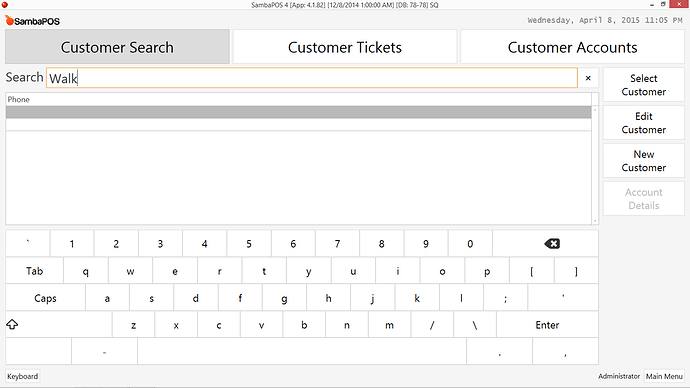The height and width of the screenshot is (388, 690).
Task: Tap the l key on the keyboard
Action: point(461,298)
